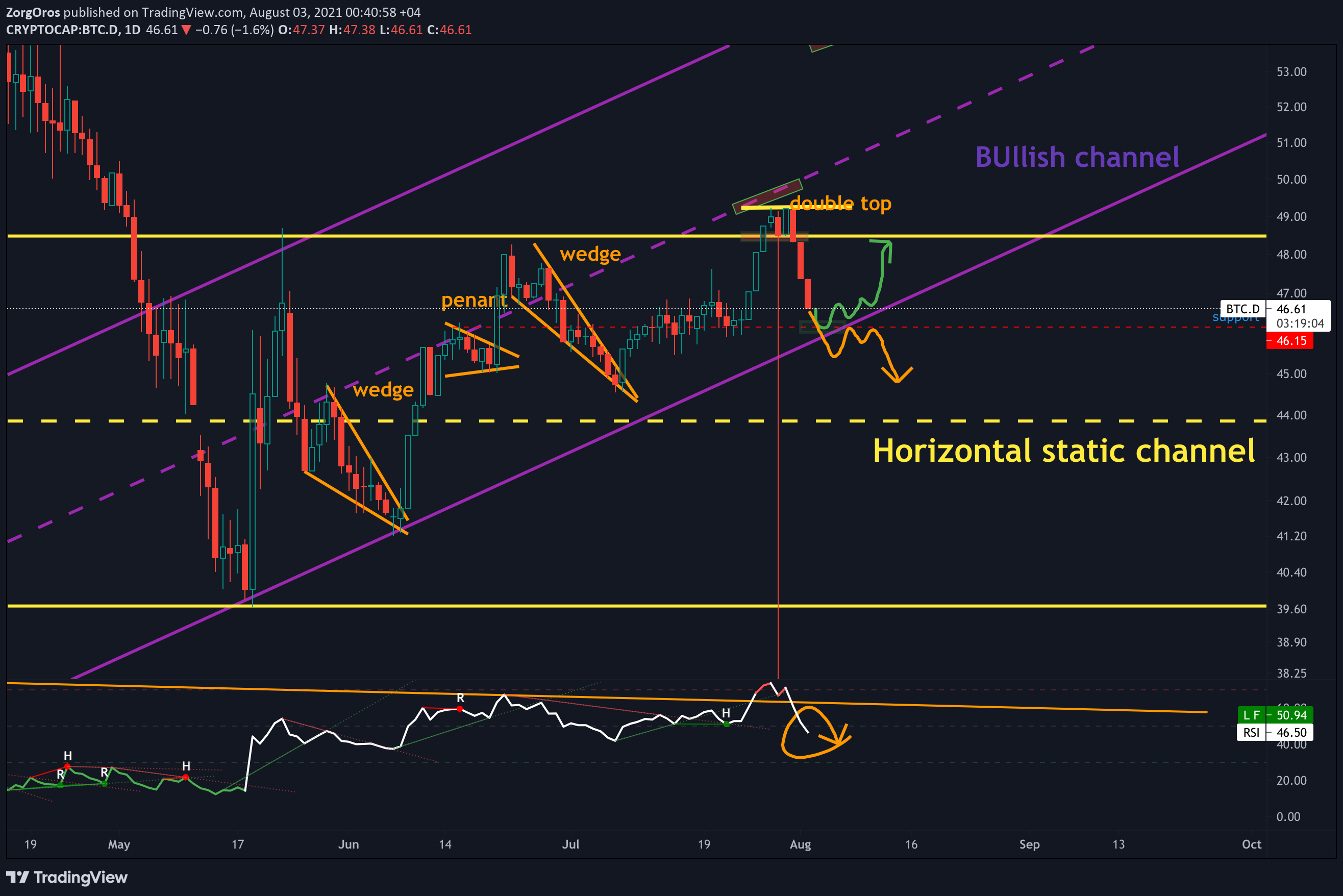Image resolution: width=1343 pixels, height=896 pixels.
Task: Select the green L F 50.94 tag
Action: tap(1275, 715)
